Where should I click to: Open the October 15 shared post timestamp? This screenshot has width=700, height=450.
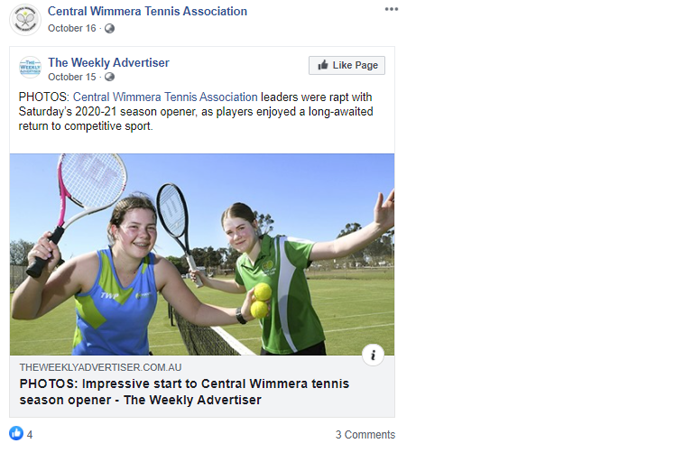click(72, 77)
